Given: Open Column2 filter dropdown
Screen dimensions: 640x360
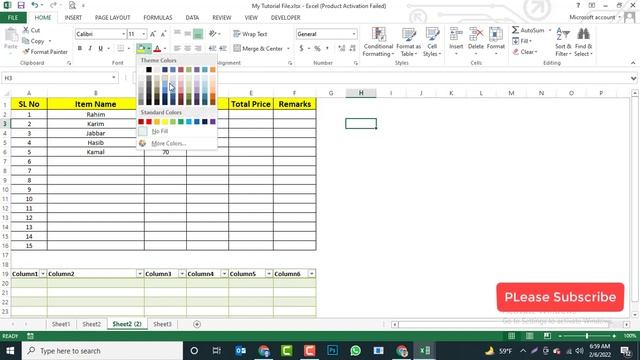Looking at the screenshot, I should pos(140,273).
